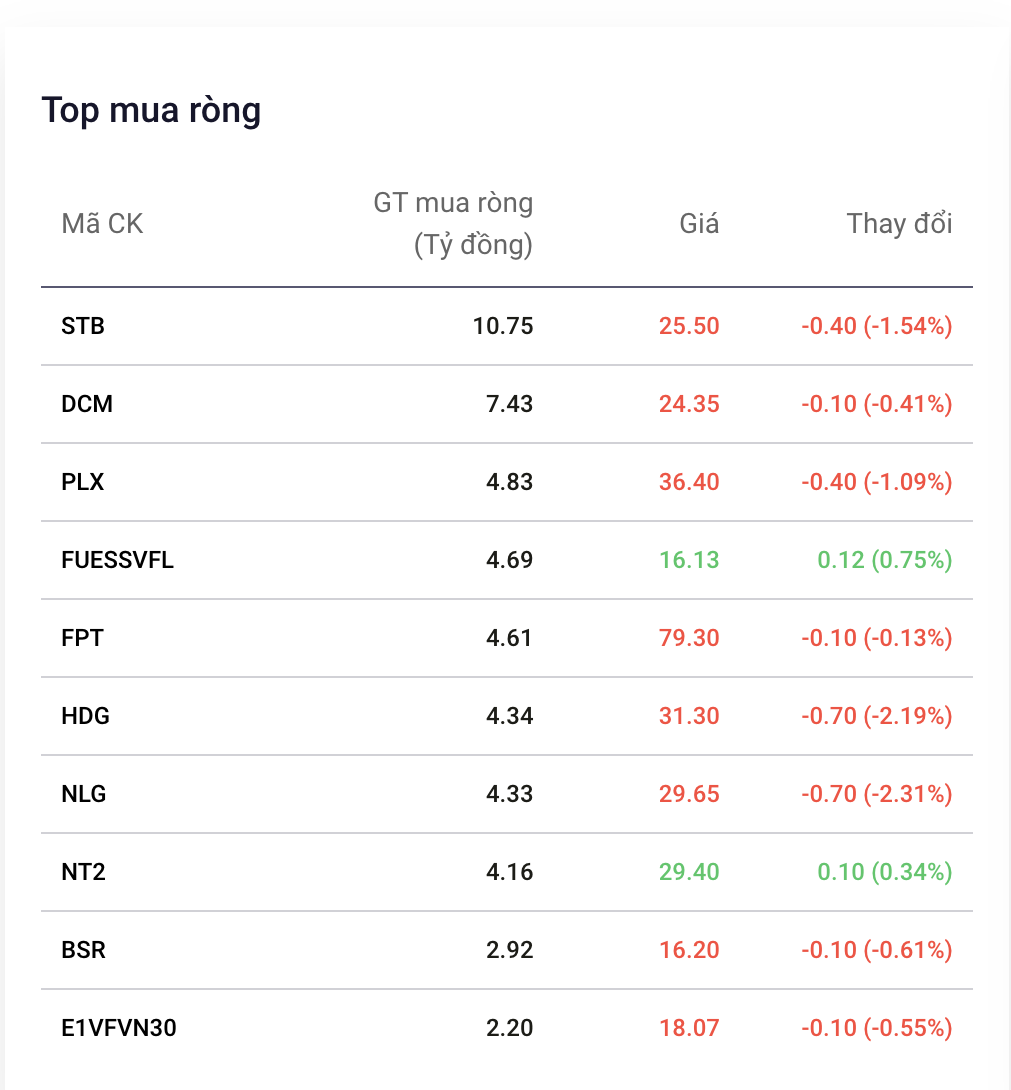1011x1090 pixels.
Task: Select the BSR stock symbol
Action: pos(83,950)
